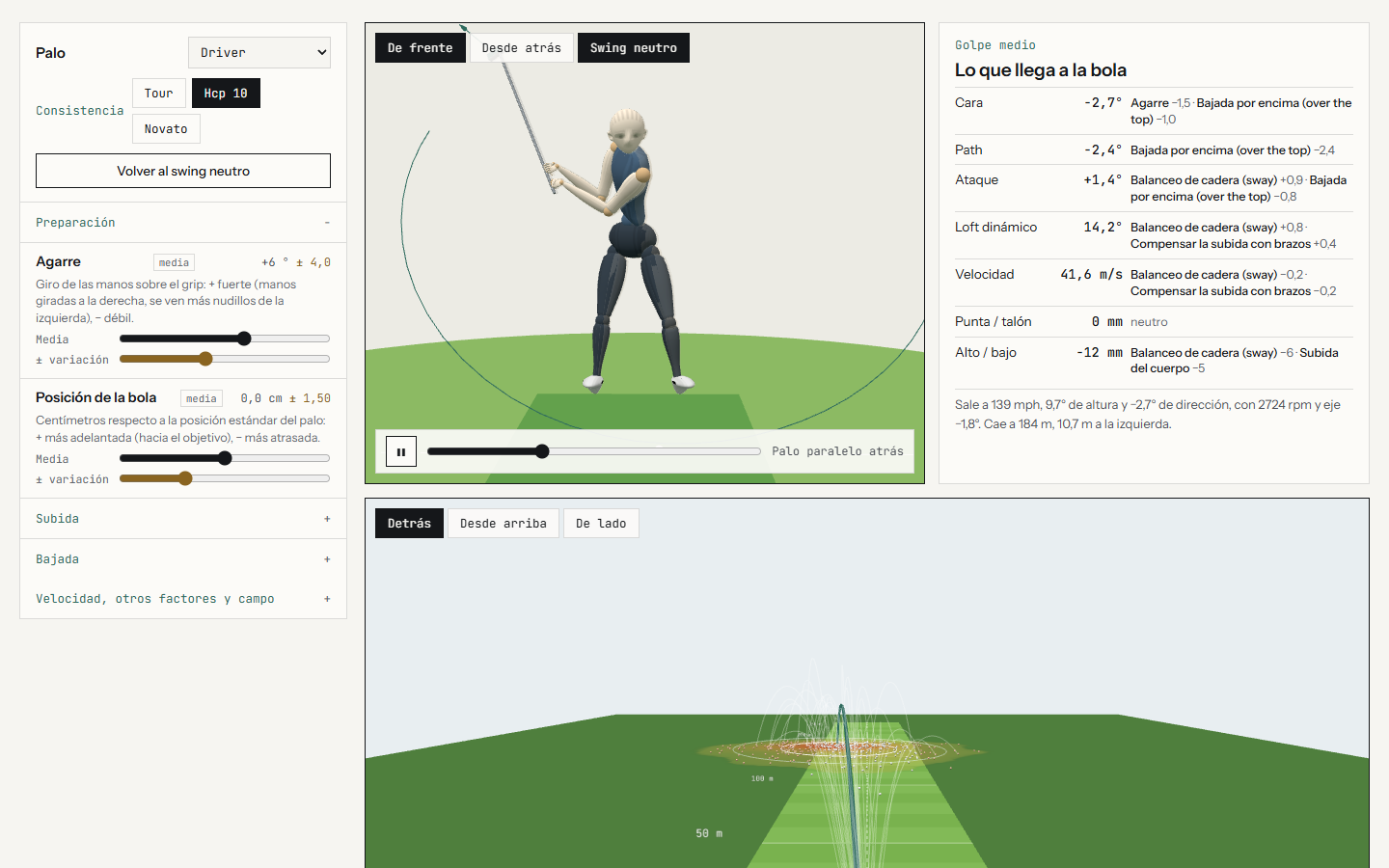This screenshot has height=868, width=1389.
Task: Click Volver al swing neutro button
Action: pyautogui.click(x=183, y=171)
